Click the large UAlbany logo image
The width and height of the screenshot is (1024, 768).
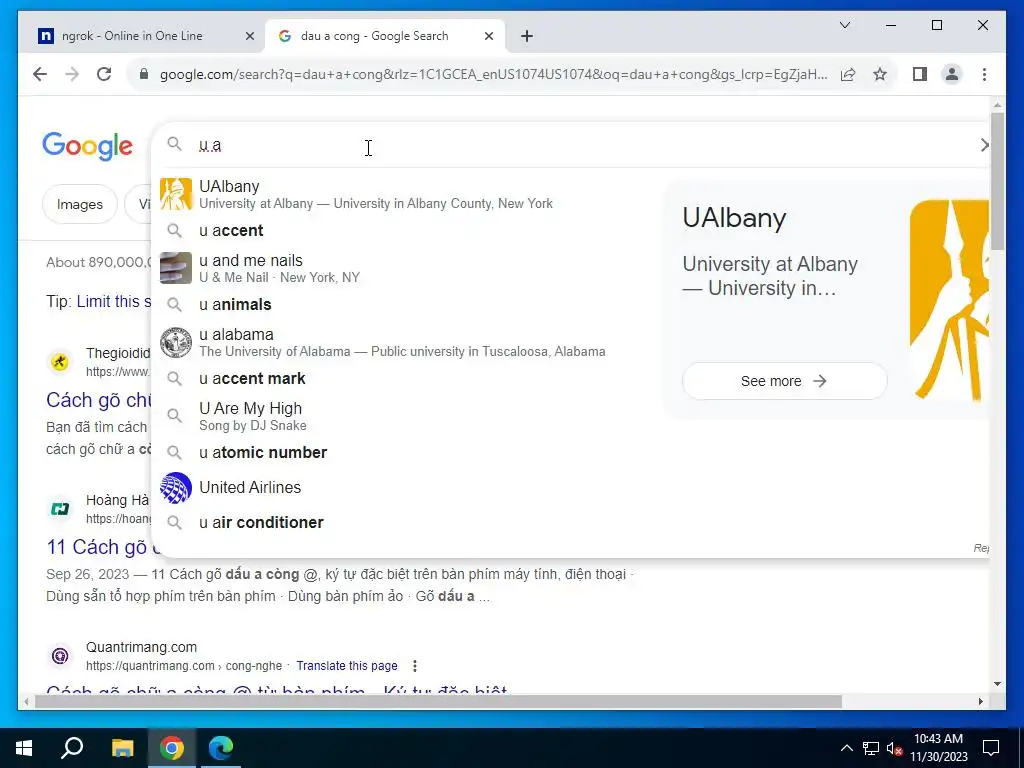(949, 300)
